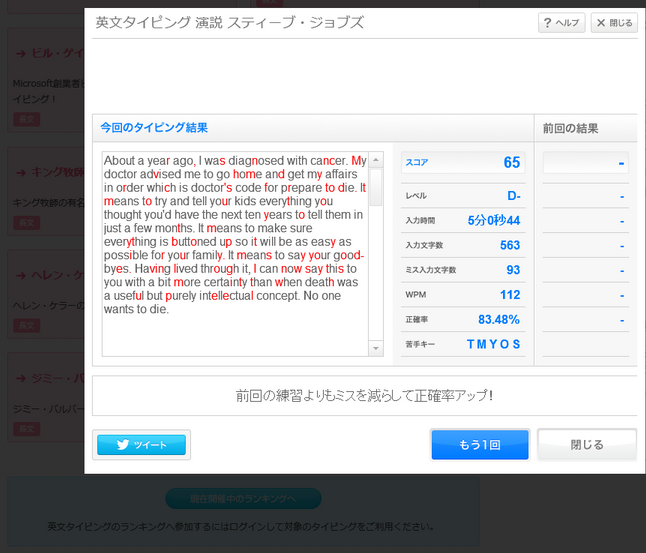
Task: Open ジミー card in background page
Action: (46, 397)
